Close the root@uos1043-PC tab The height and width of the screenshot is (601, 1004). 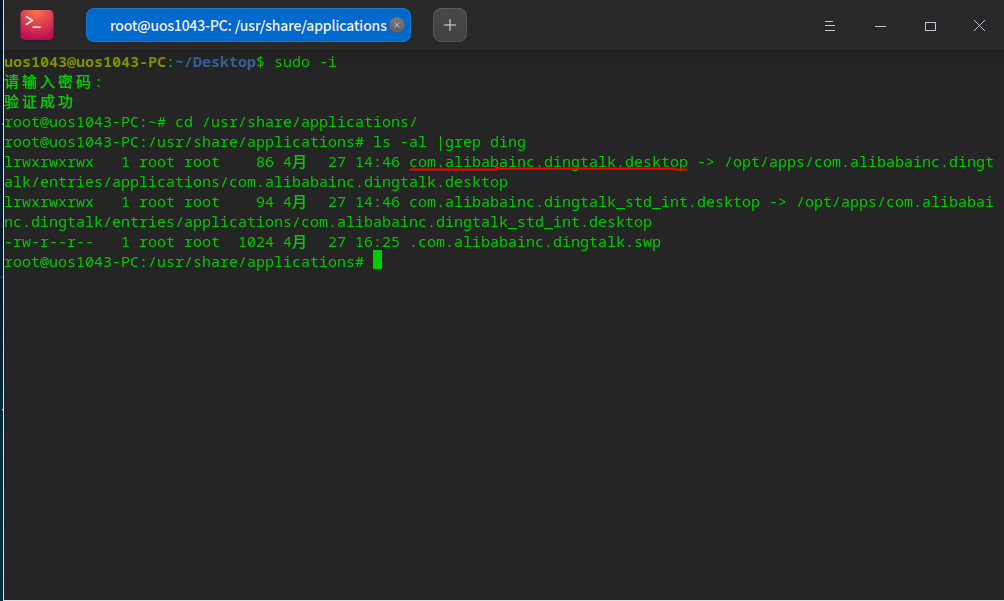tap(397, 25)
